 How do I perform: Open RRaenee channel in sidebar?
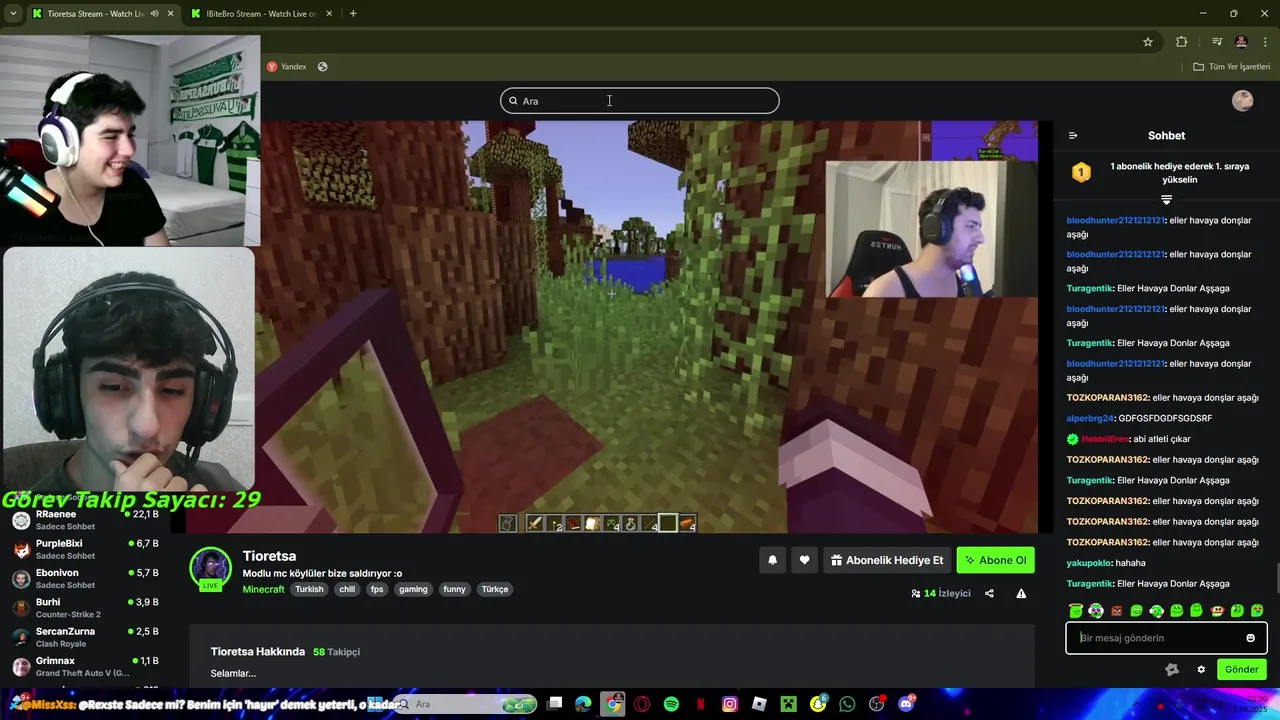[x=84, y=520]
